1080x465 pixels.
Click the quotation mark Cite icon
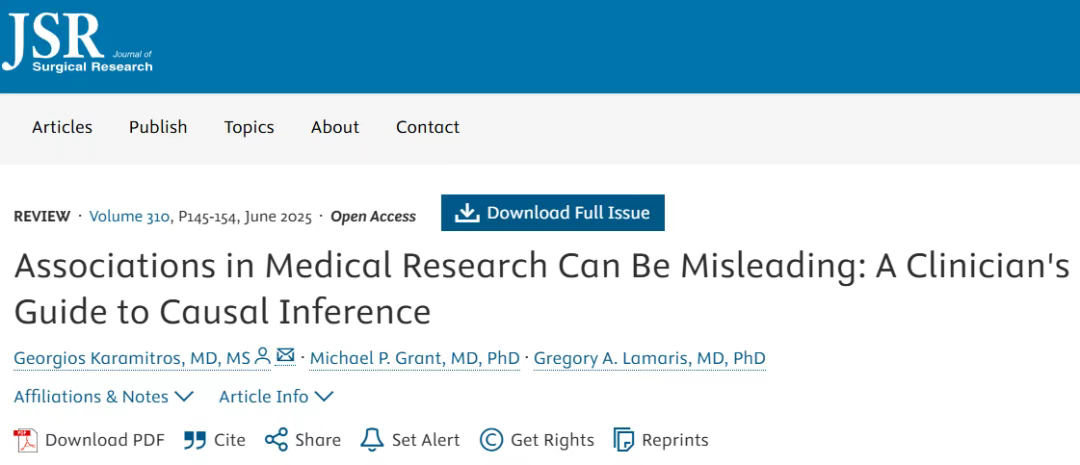(x=195, y=440)
